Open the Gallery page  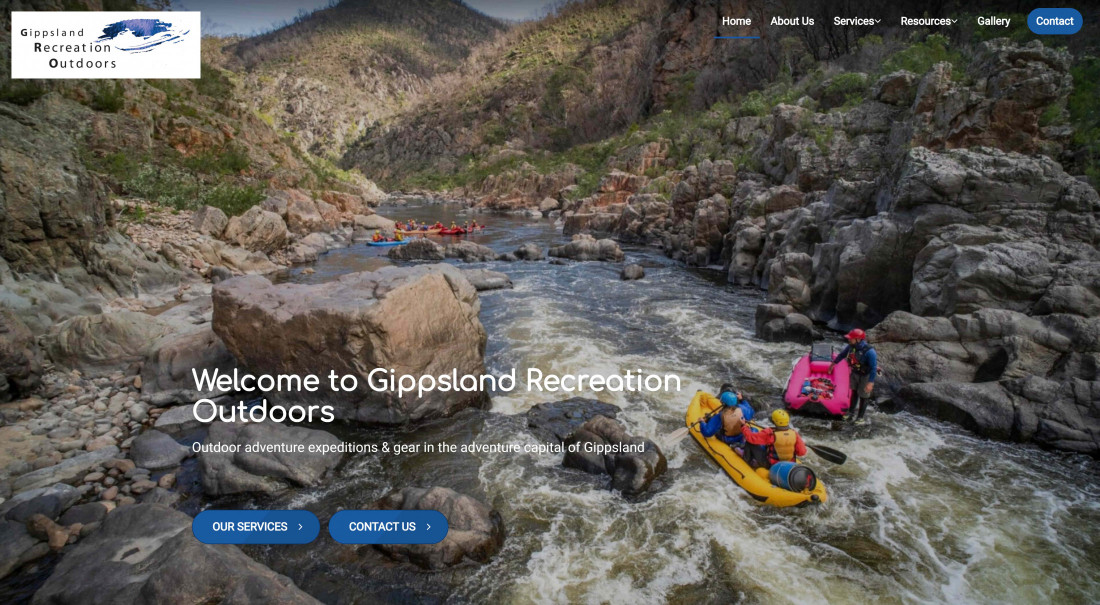click(993, 21)
